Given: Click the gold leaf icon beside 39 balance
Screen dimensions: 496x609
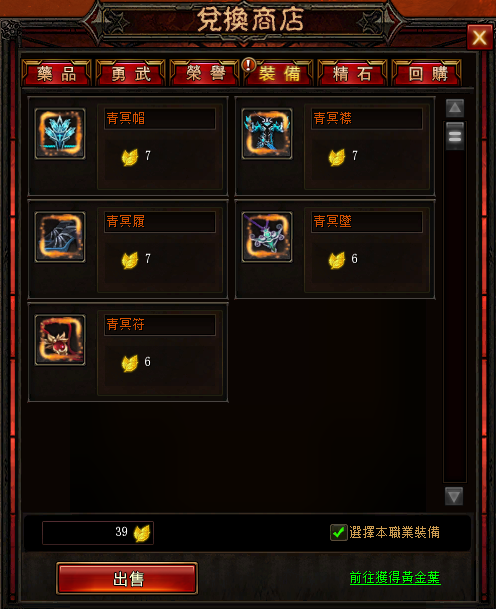Looking at the screenshot, I should 142,534.
